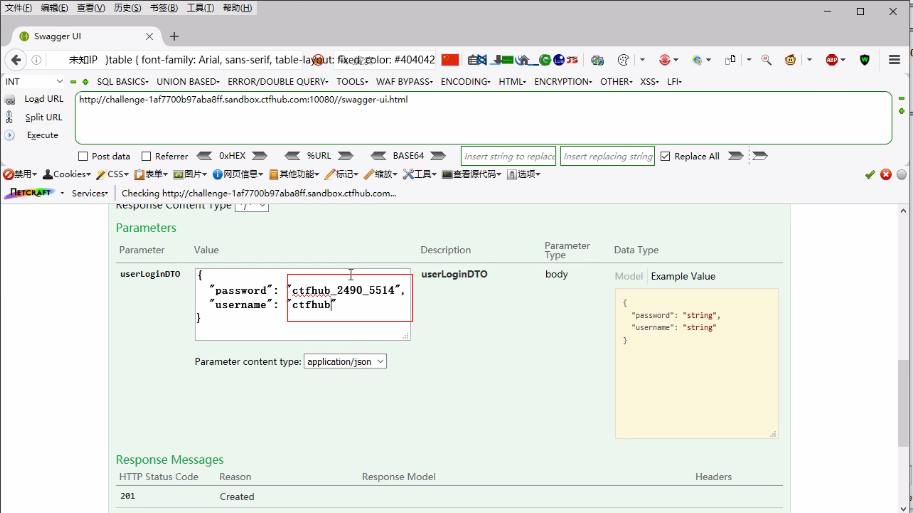Click the Load URL hackbar icon
Screen dimensions: 913x513
(x=10, y=99)
